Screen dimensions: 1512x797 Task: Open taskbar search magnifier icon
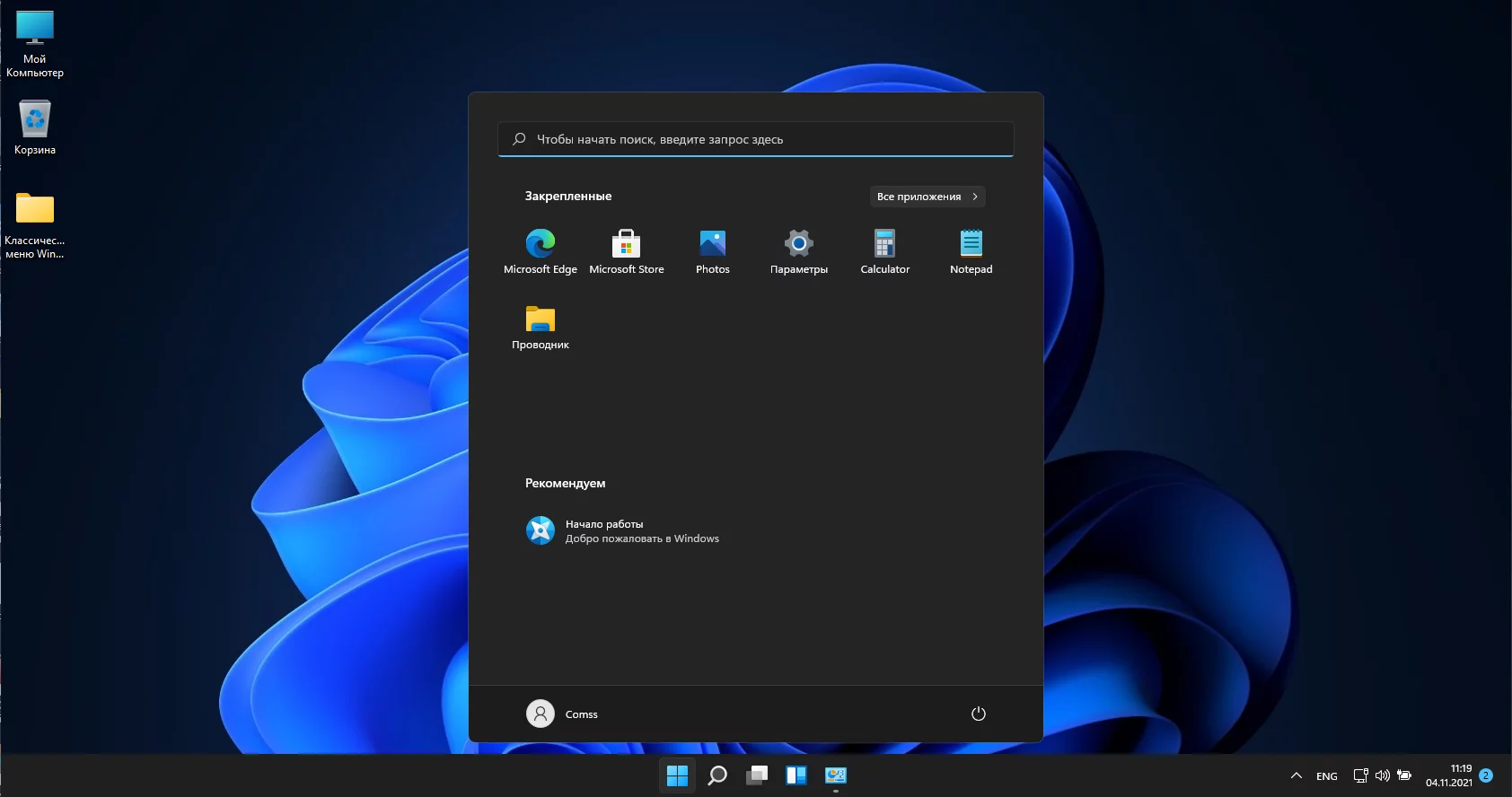pyautogui.click(x=716, y=775)
